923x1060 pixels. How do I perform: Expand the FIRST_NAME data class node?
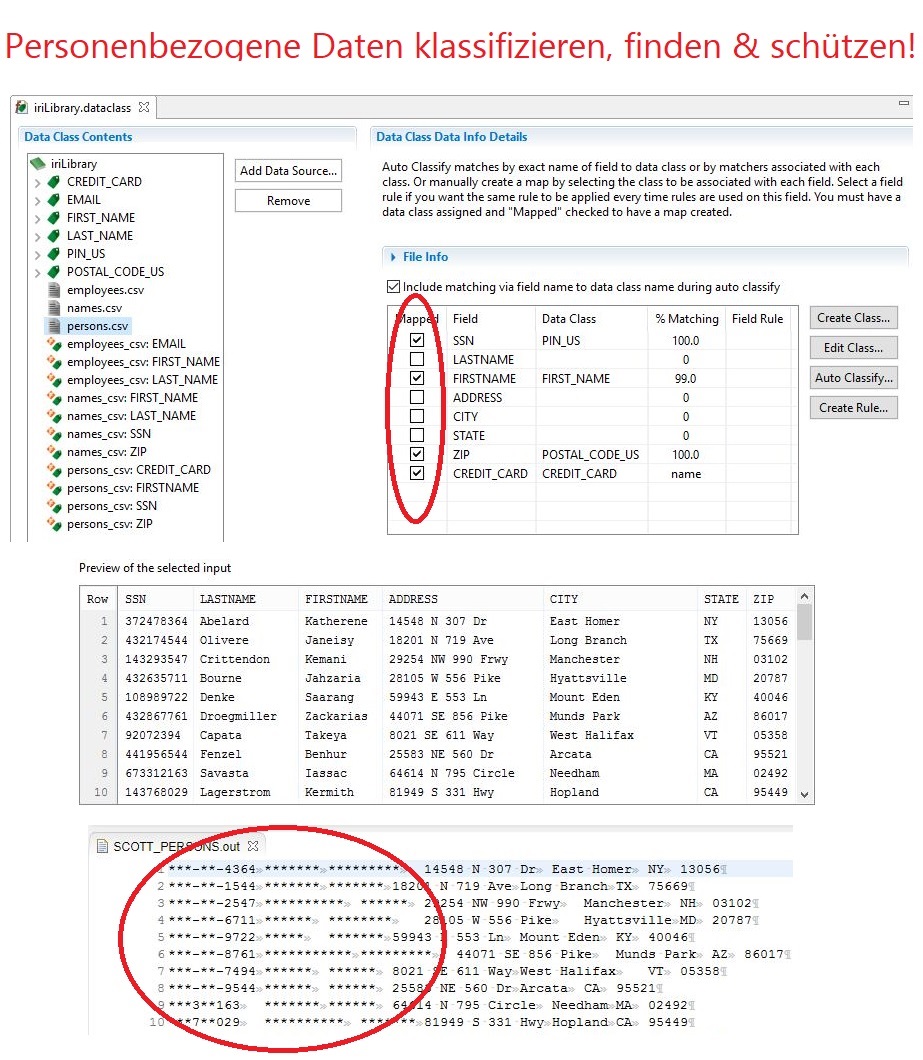(38, 218)
